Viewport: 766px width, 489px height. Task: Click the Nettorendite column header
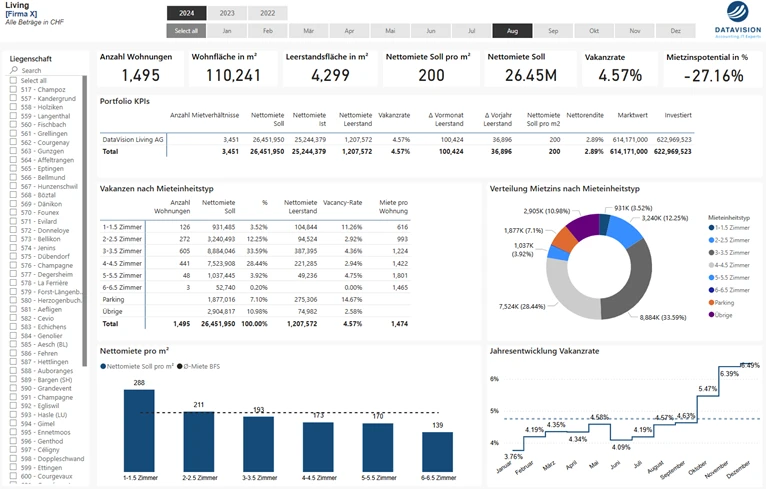click(585, 115)
